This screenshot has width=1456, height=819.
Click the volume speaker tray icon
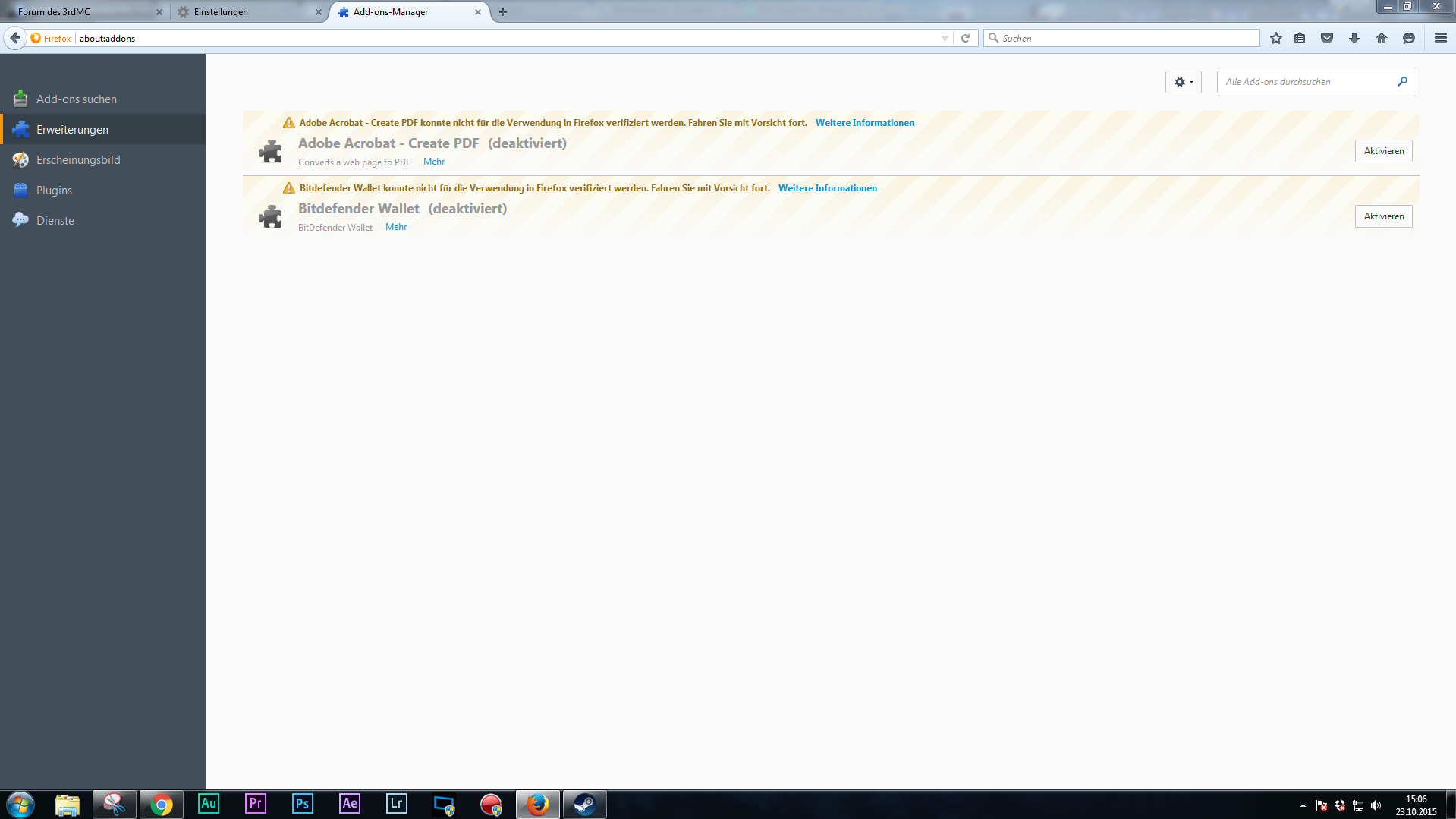pos(1376,805)
